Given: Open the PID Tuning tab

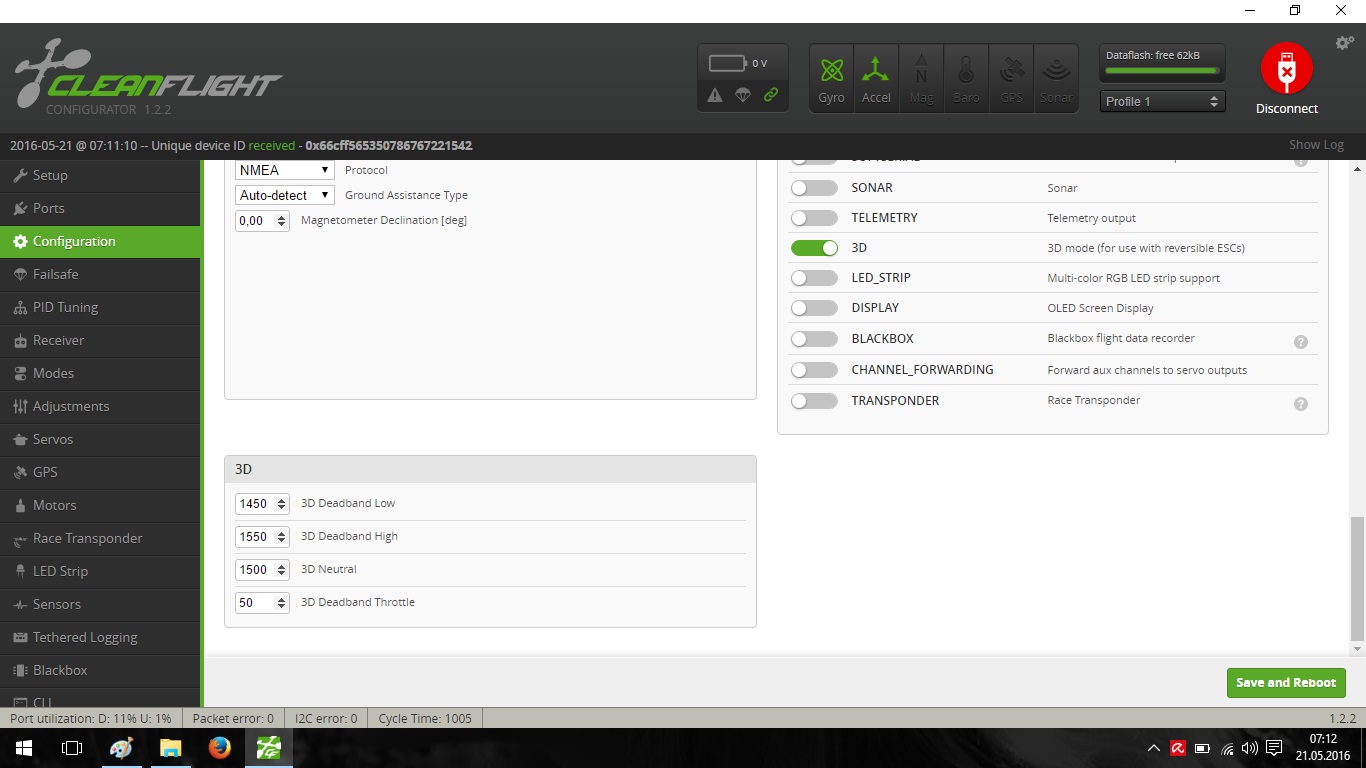Looking at the screenshot, I should tap(65, 307).
